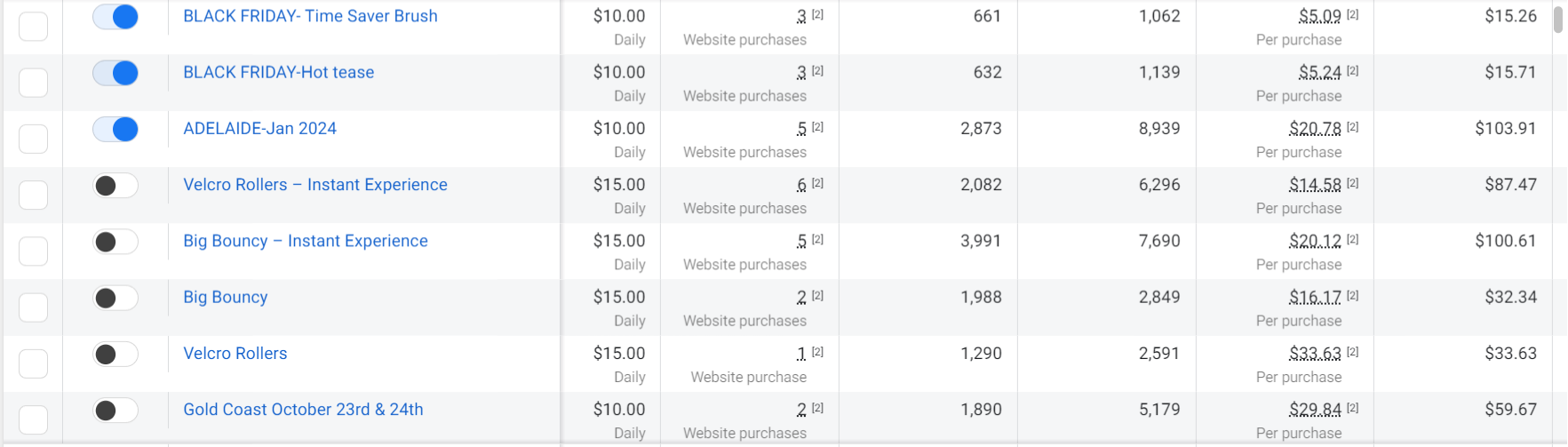Click the [2] footnote beside 6 website purchases
This screenshot has height=447, width=1568.
pos(817,183)
